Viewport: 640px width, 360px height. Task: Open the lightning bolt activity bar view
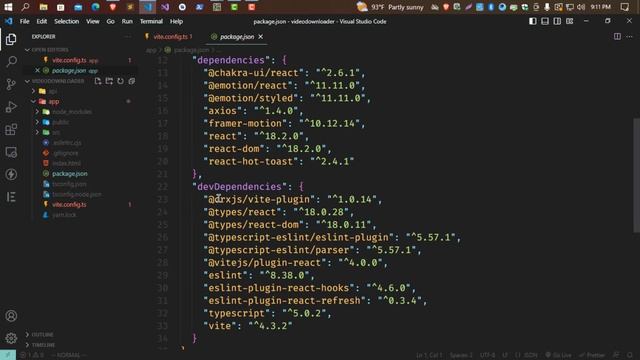(x=11, y=174)
